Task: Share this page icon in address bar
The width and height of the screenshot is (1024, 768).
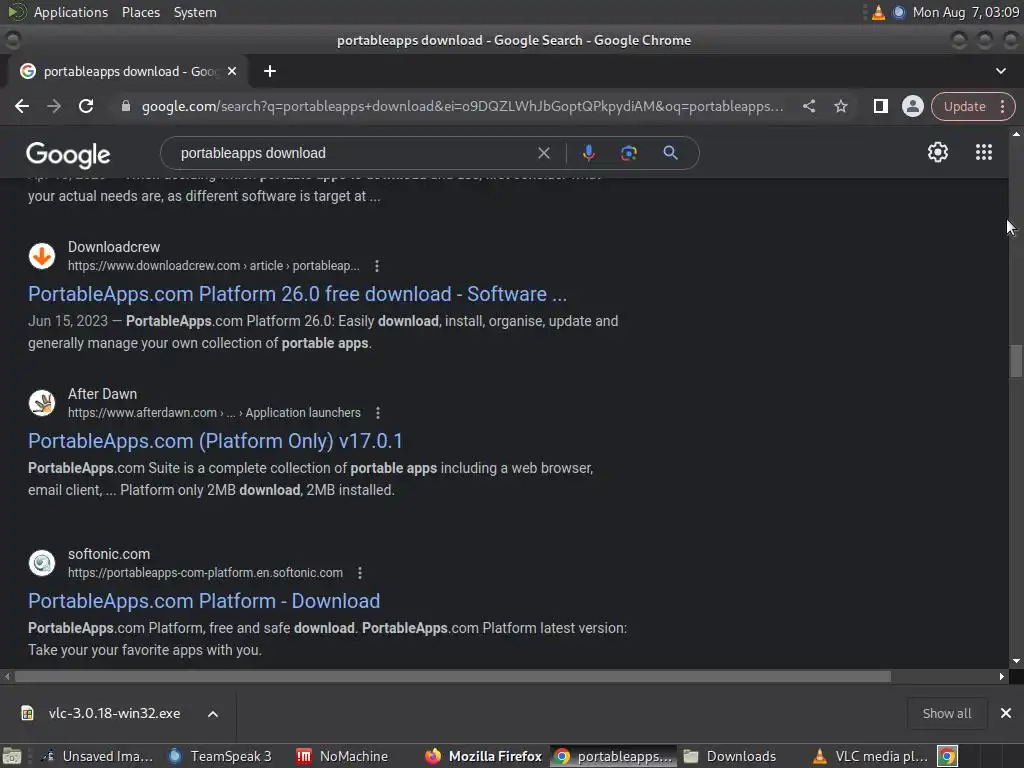Action: [808, 106]
